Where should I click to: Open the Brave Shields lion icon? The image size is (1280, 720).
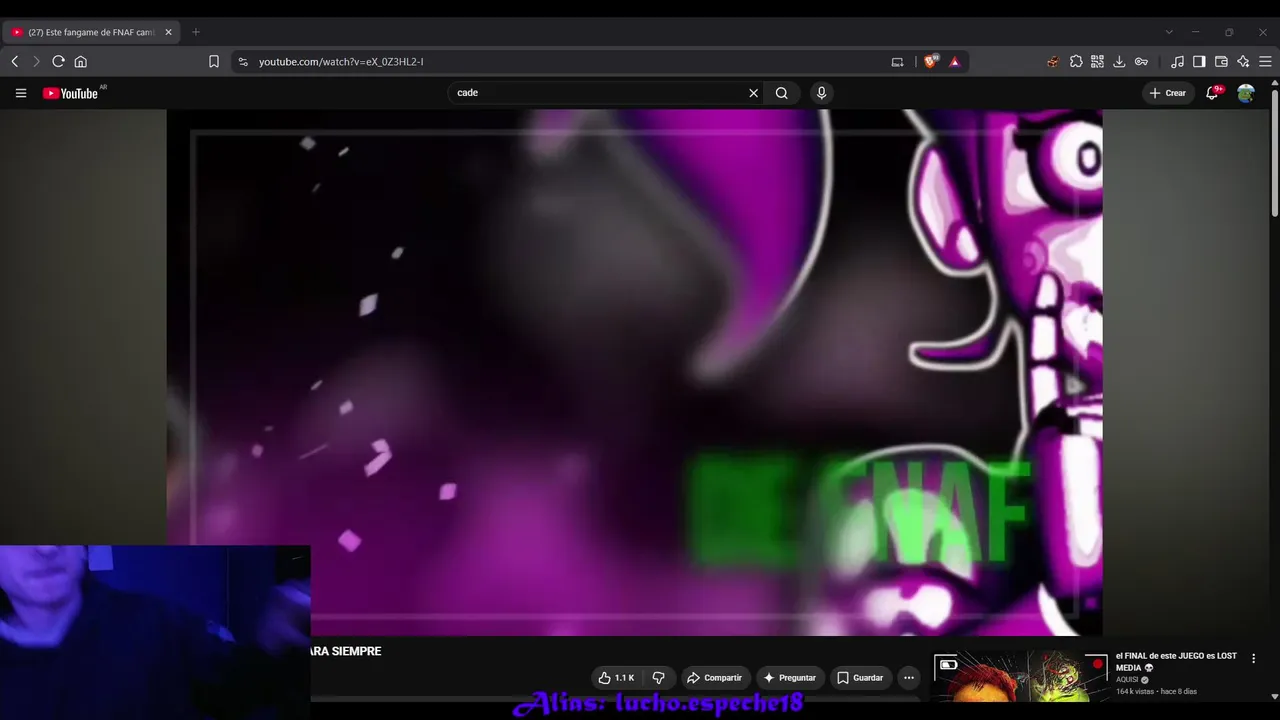click(931, 62)
